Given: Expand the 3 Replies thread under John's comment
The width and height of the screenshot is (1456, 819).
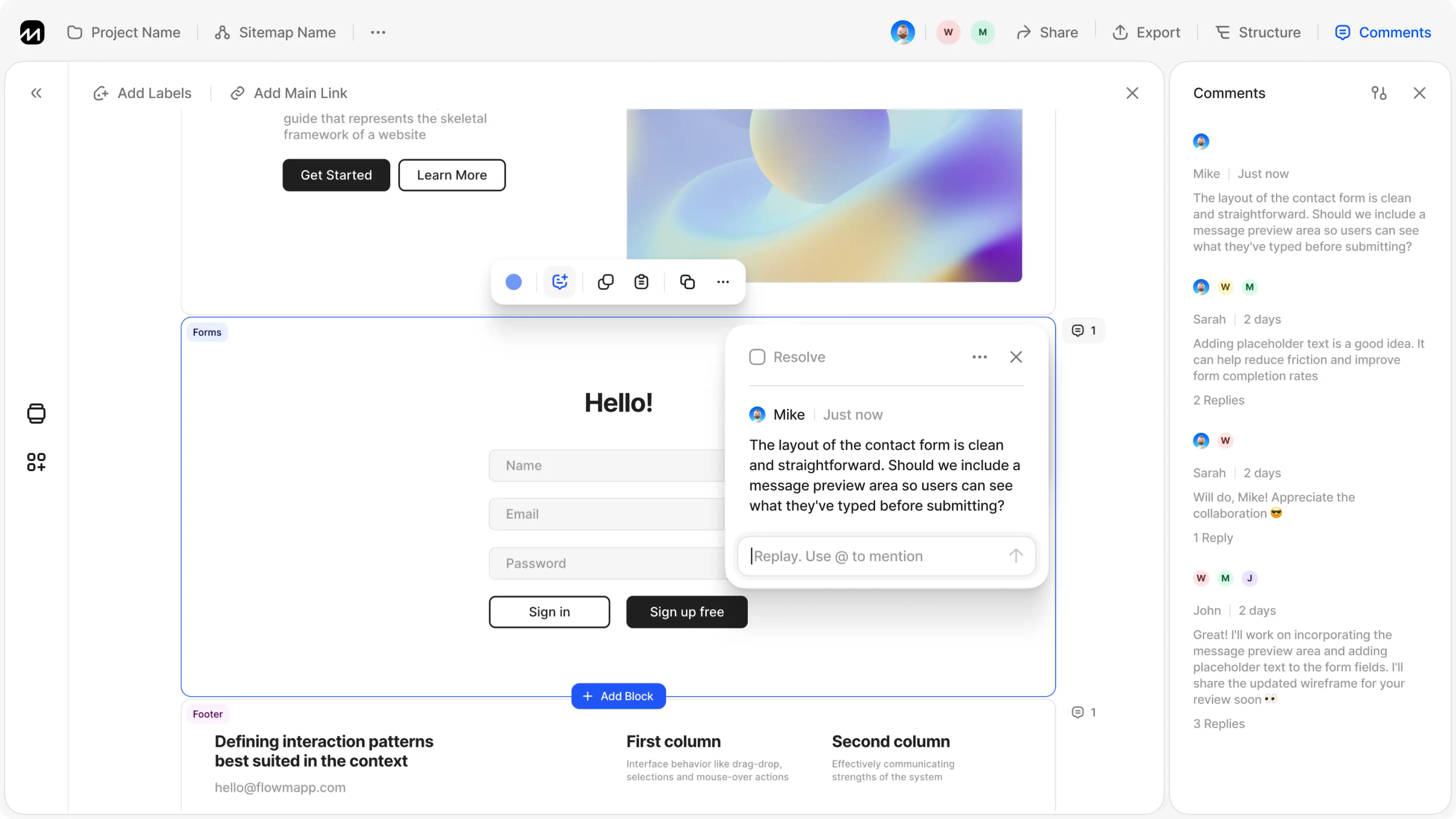Looking at the screenshot, I should coord(1219,723).
